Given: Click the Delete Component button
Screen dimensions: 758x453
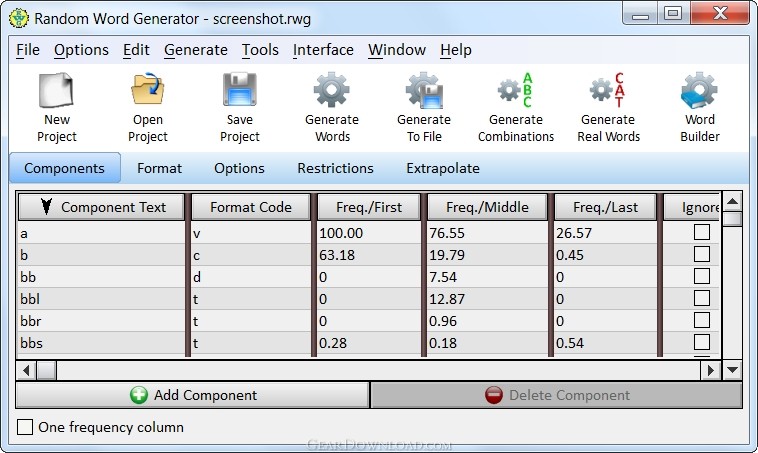Looking at the screenshot, I should coord(556,395).
